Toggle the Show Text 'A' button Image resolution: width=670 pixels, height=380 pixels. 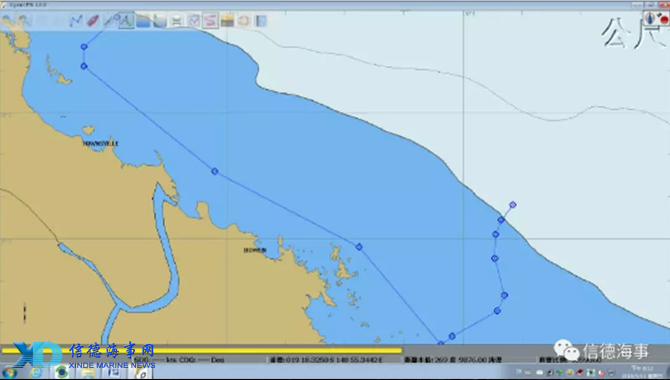(x=126, y=21)
